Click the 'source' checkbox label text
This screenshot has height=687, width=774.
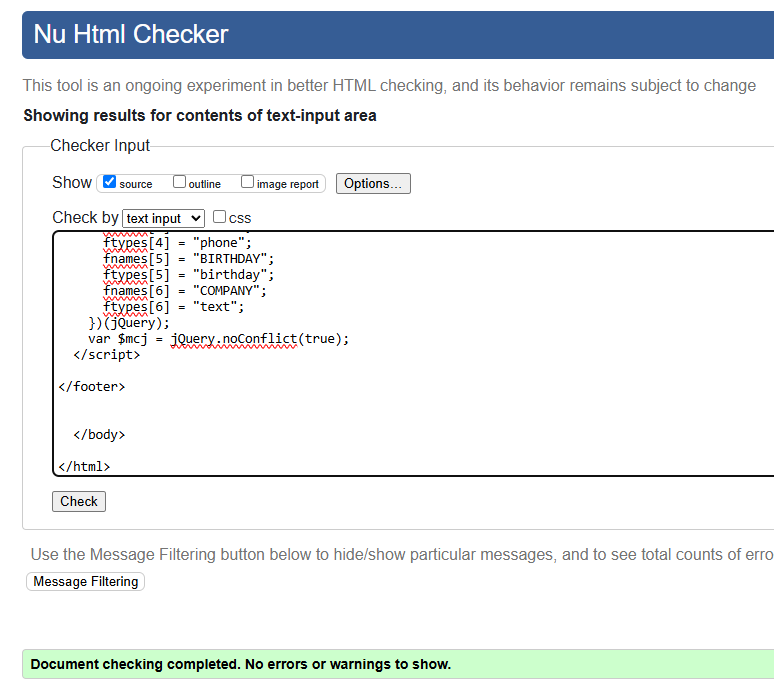pyautogui.click(x=136, y=184)
